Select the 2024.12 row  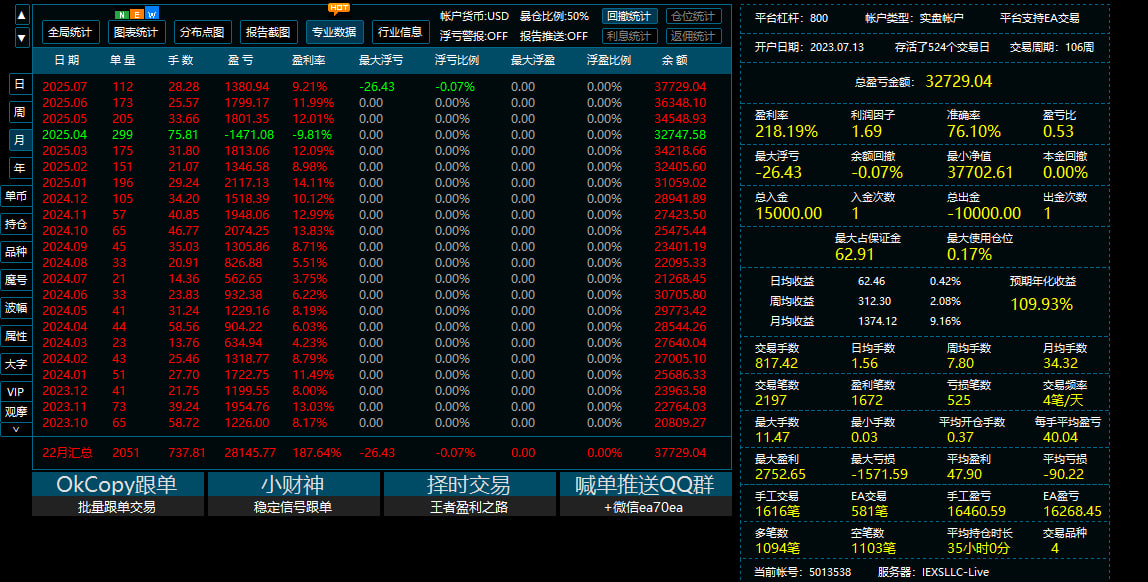click(x=381, y=198)
